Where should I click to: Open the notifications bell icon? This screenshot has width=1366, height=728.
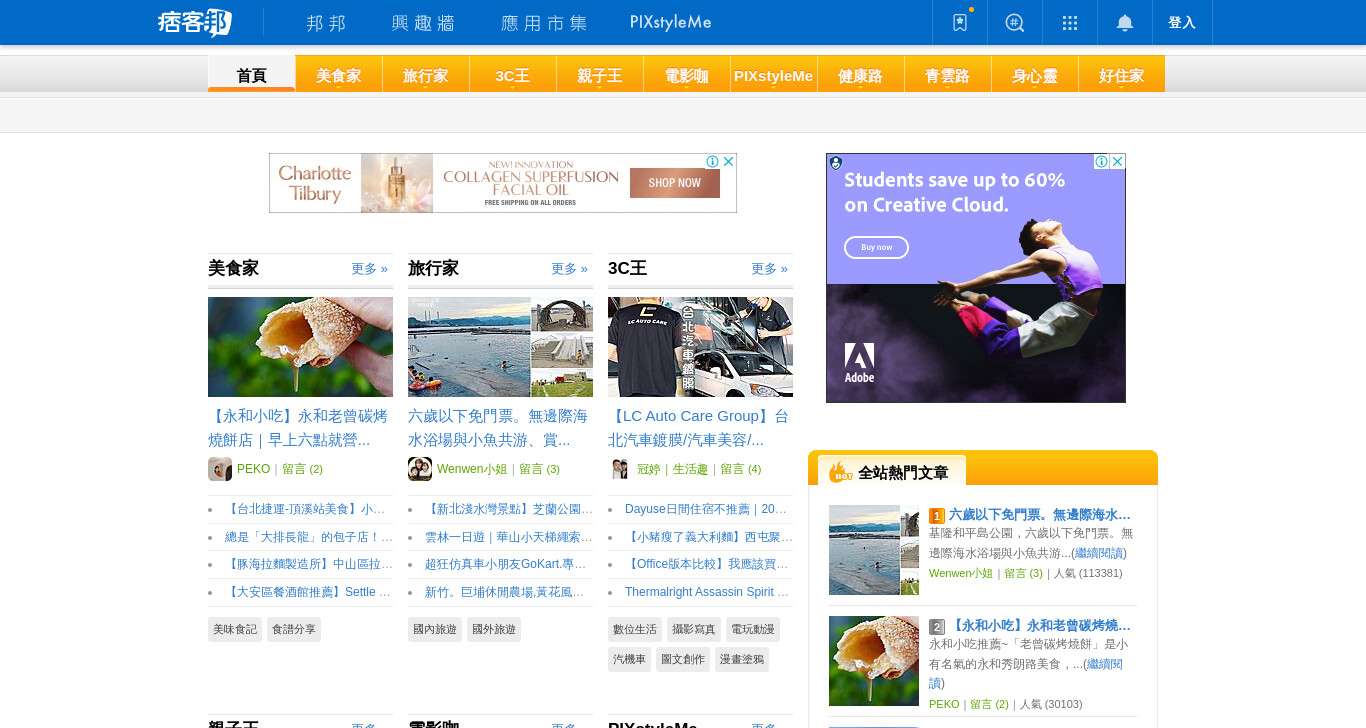coord(1125,22)
